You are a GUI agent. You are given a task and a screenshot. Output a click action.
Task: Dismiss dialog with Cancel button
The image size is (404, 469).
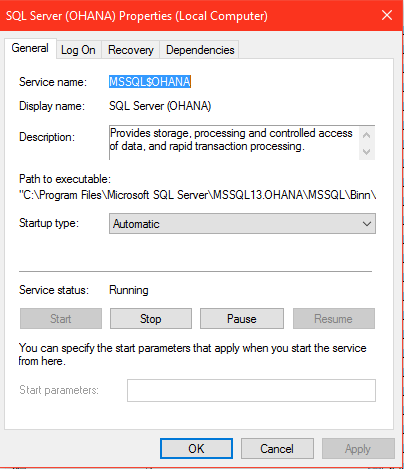point(277,449)
